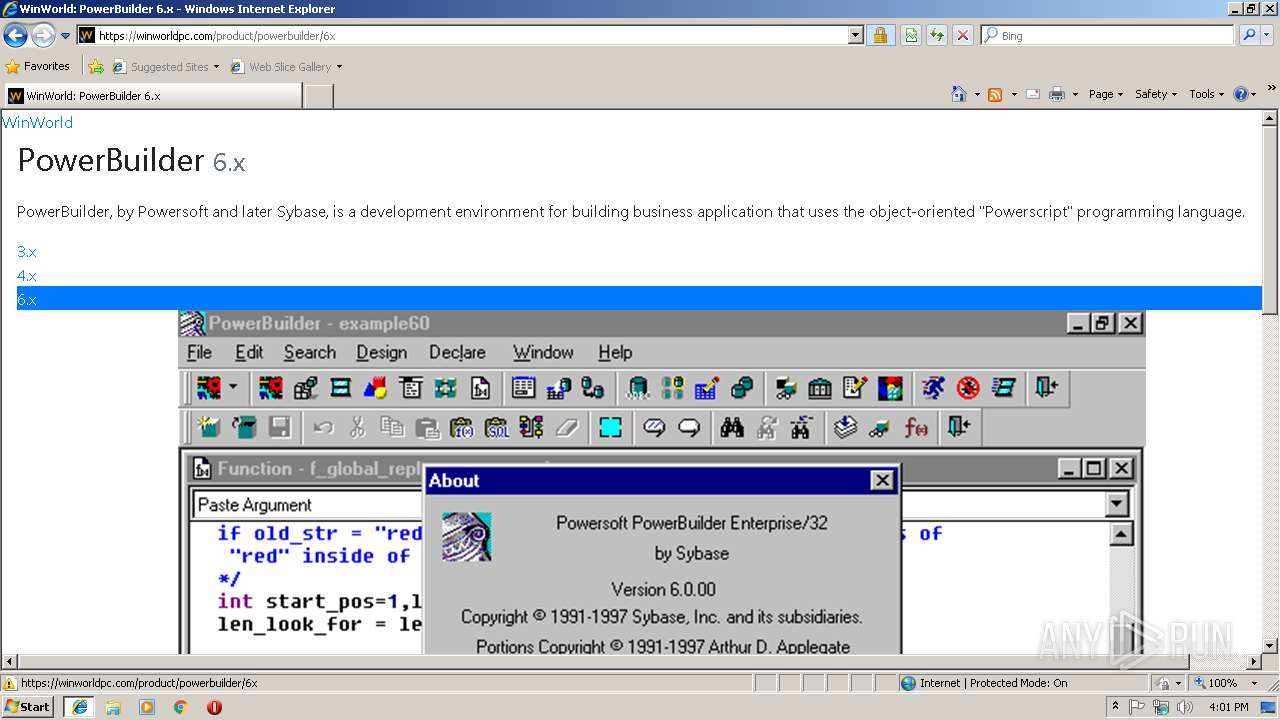Click the horizontal scrollbar right arrow

[x=1254, y=662]
